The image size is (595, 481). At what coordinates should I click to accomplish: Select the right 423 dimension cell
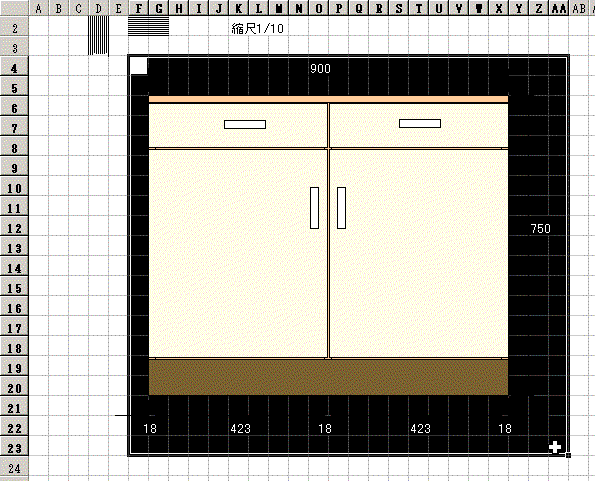tap(420, 429)
